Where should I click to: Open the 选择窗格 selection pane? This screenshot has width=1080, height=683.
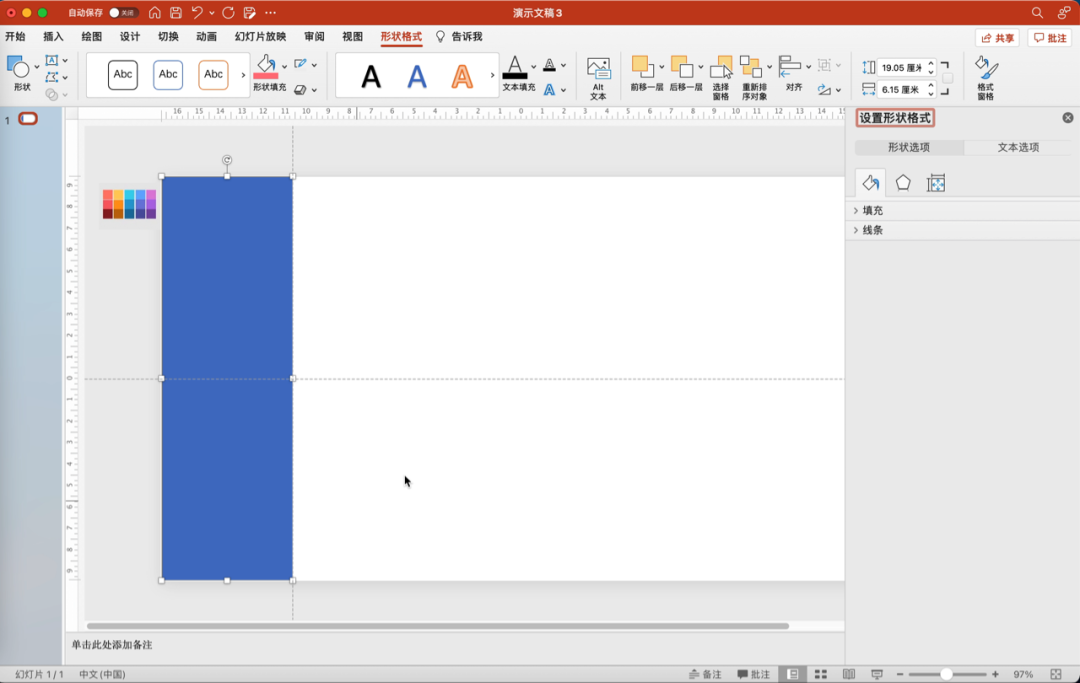pos(720,78)
